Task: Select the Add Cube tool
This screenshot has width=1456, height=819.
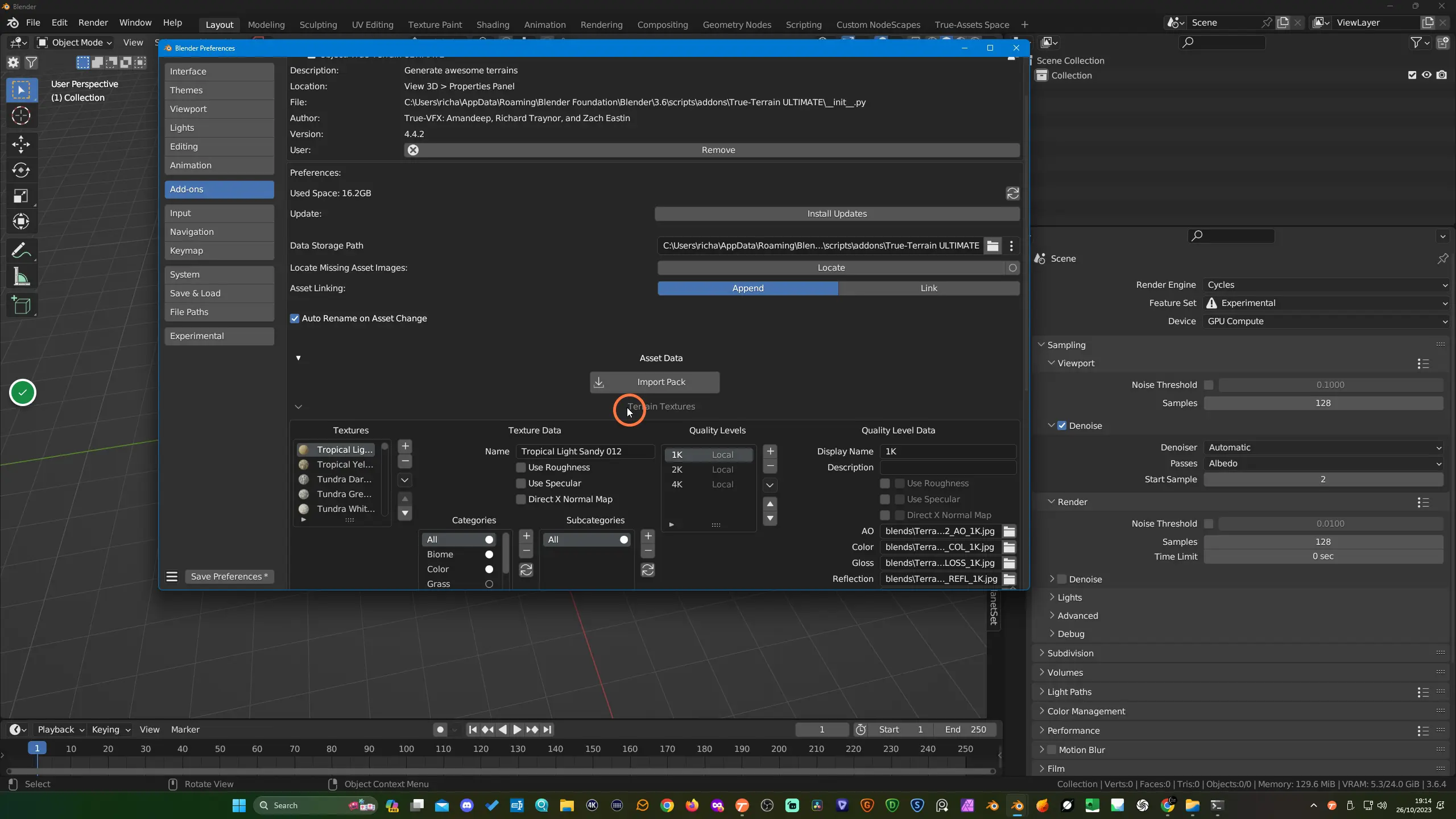Action: point(21,305)
